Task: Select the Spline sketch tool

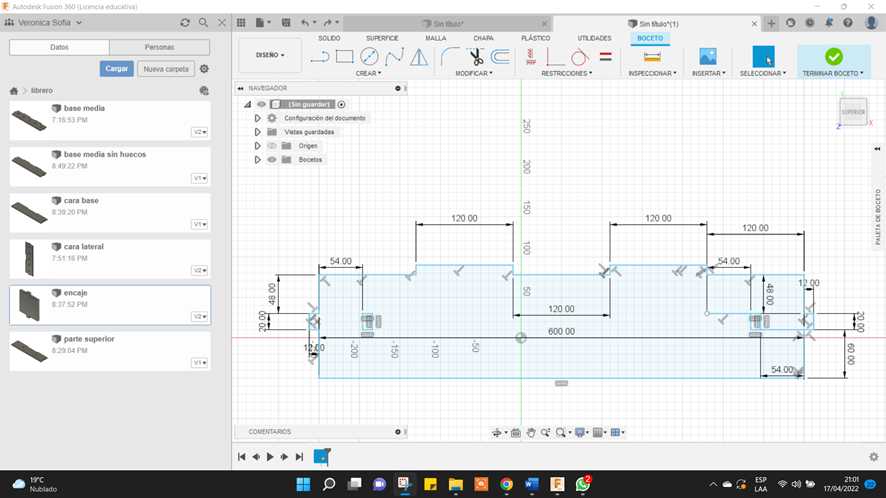Action: point(394,57)
